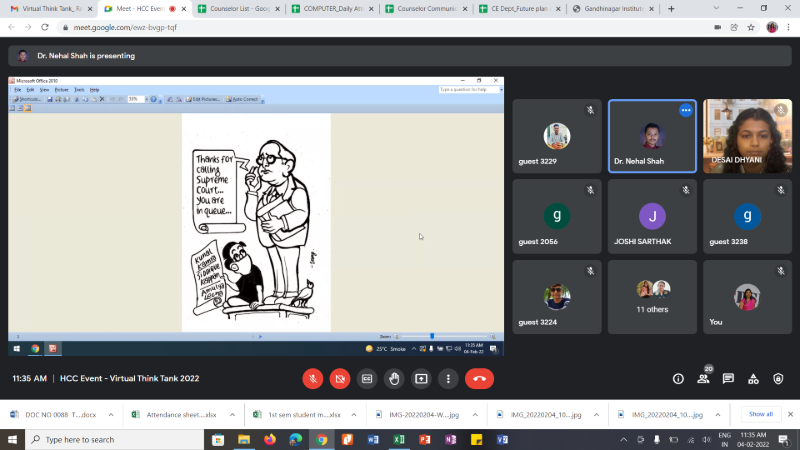This screenshot has width=800, height=450.
Task: Open Picture menu in presented Office window
Action: [x=61, y=90]
